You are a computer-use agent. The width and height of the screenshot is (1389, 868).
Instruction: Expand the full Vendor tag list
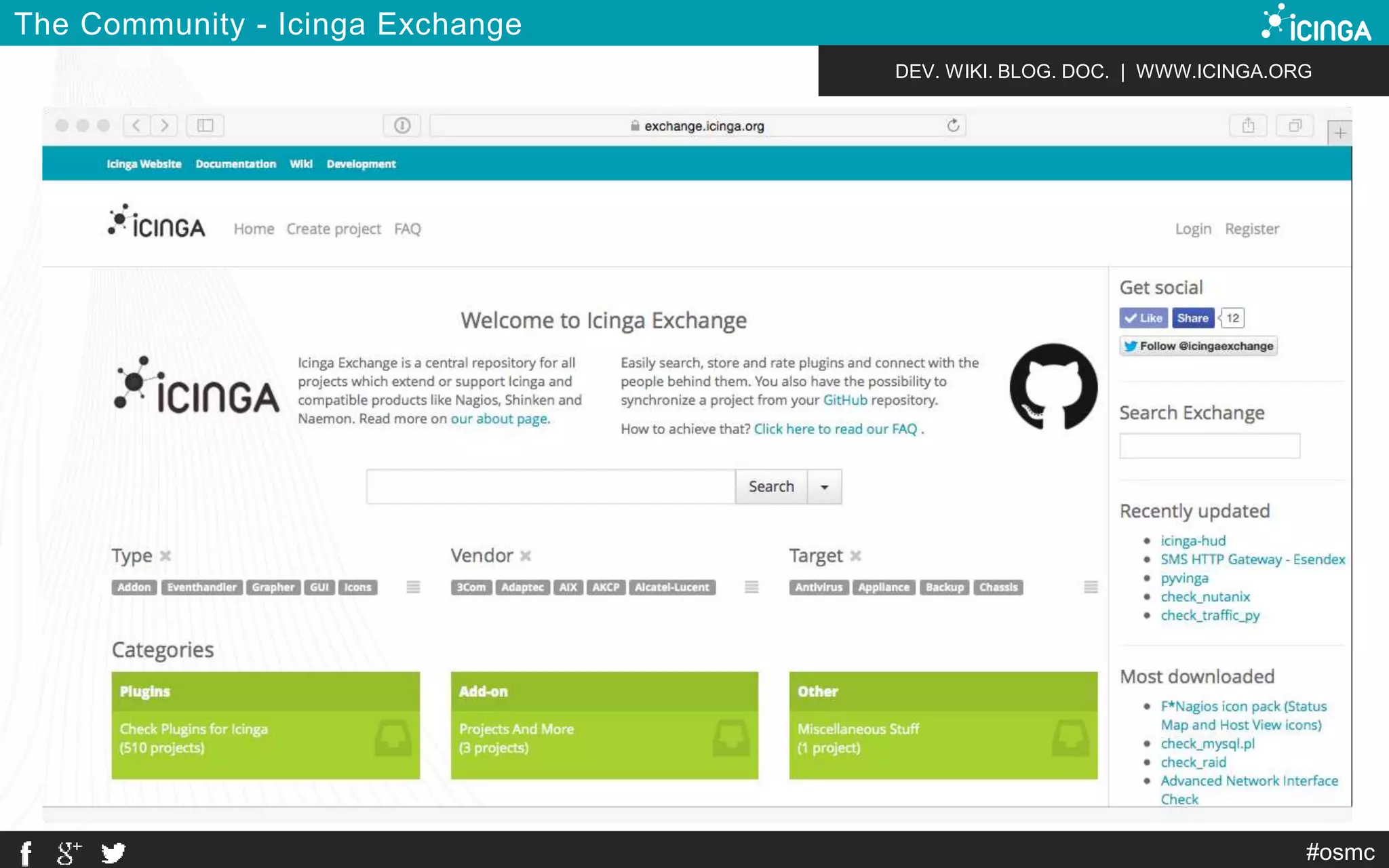click(751, 587)
